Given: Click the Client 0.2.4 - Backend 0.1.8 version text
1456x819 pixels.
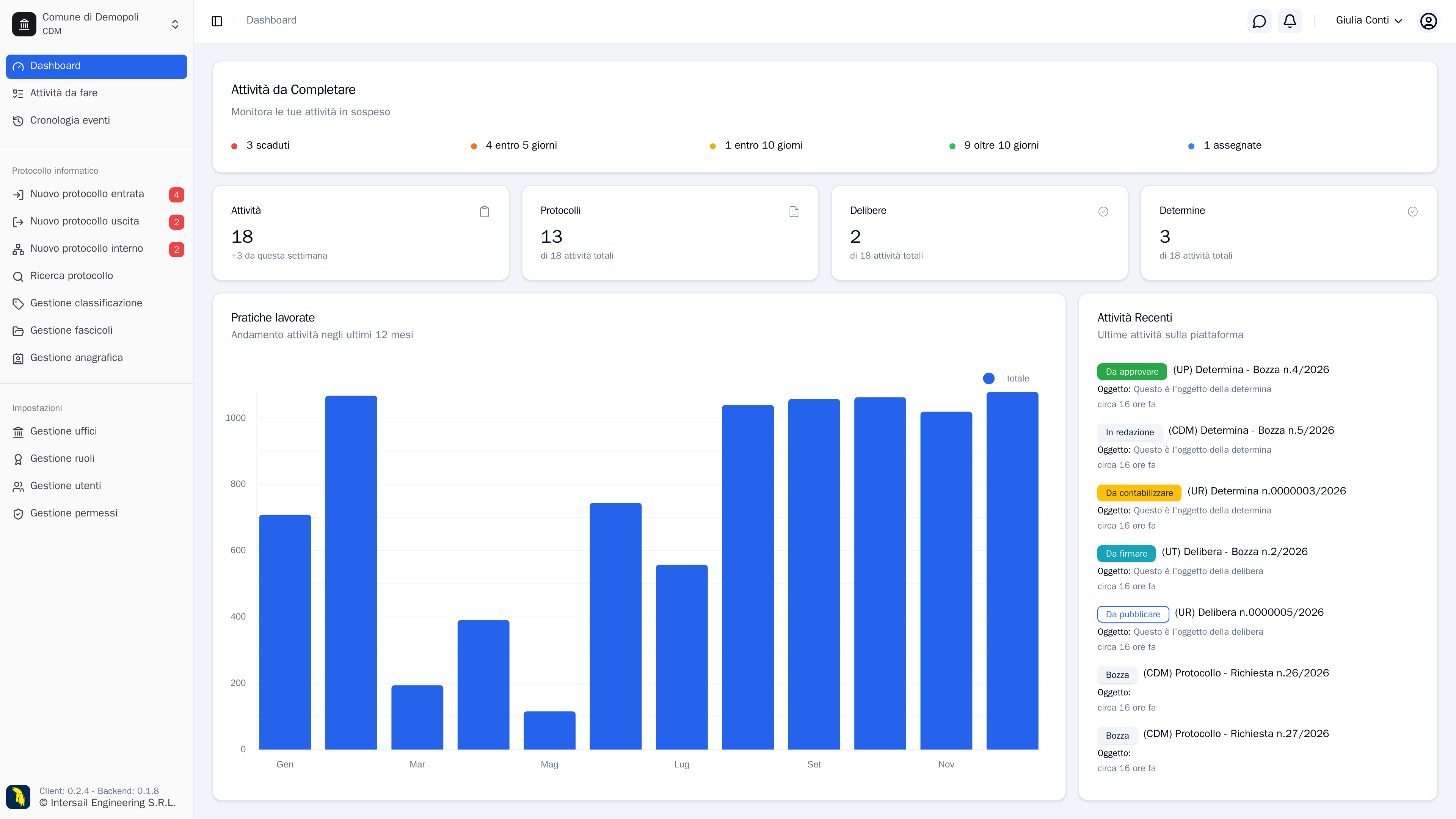Looking at the screenshot, I should tap(99, 791).
